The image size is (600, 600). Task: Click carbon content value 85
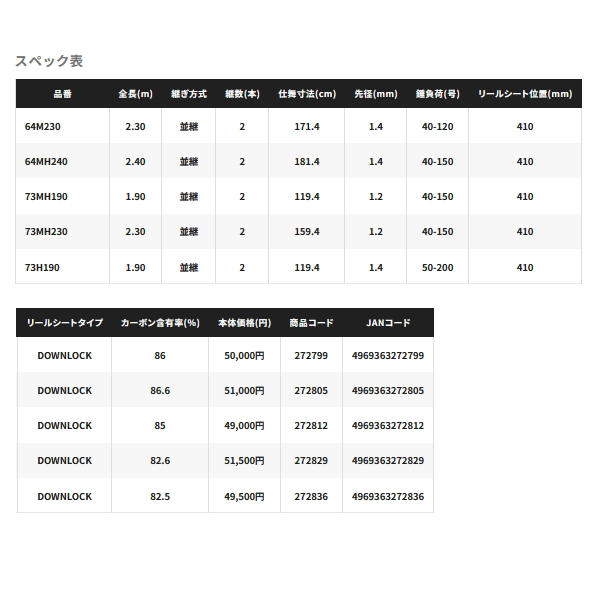click(x=160, y=426)
